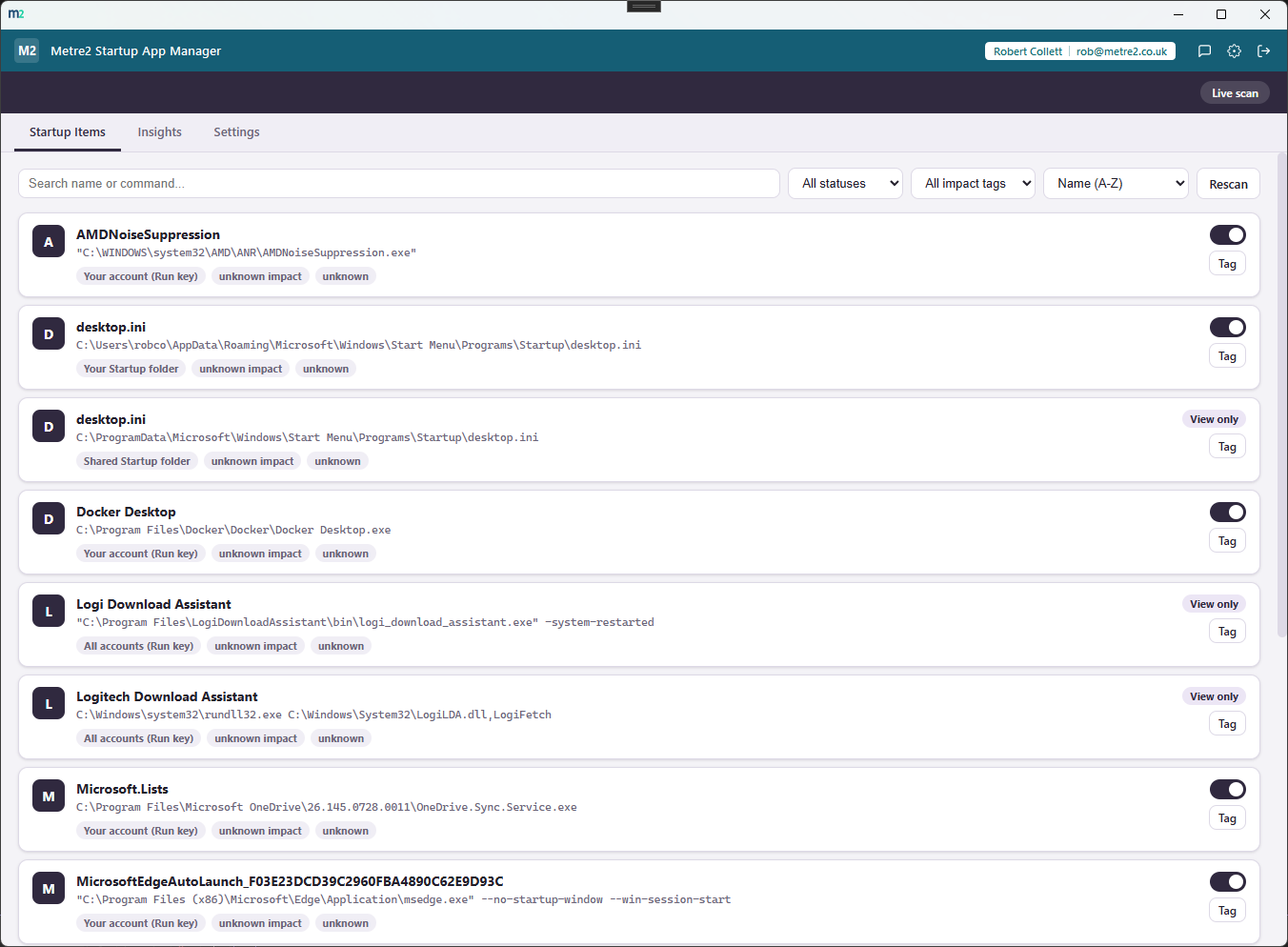
Task: Click the All accounts (Run key) chip on Logi Download Assistant
Action: pos(138,646)
